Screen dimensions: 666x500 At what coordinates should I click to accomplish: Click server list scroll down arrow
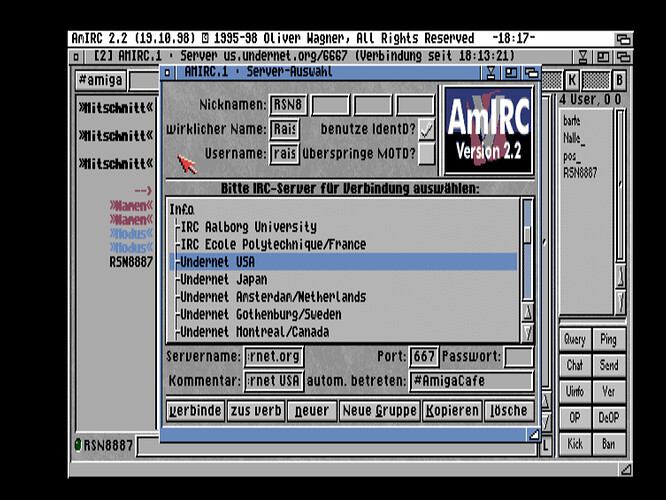point(527,333)
